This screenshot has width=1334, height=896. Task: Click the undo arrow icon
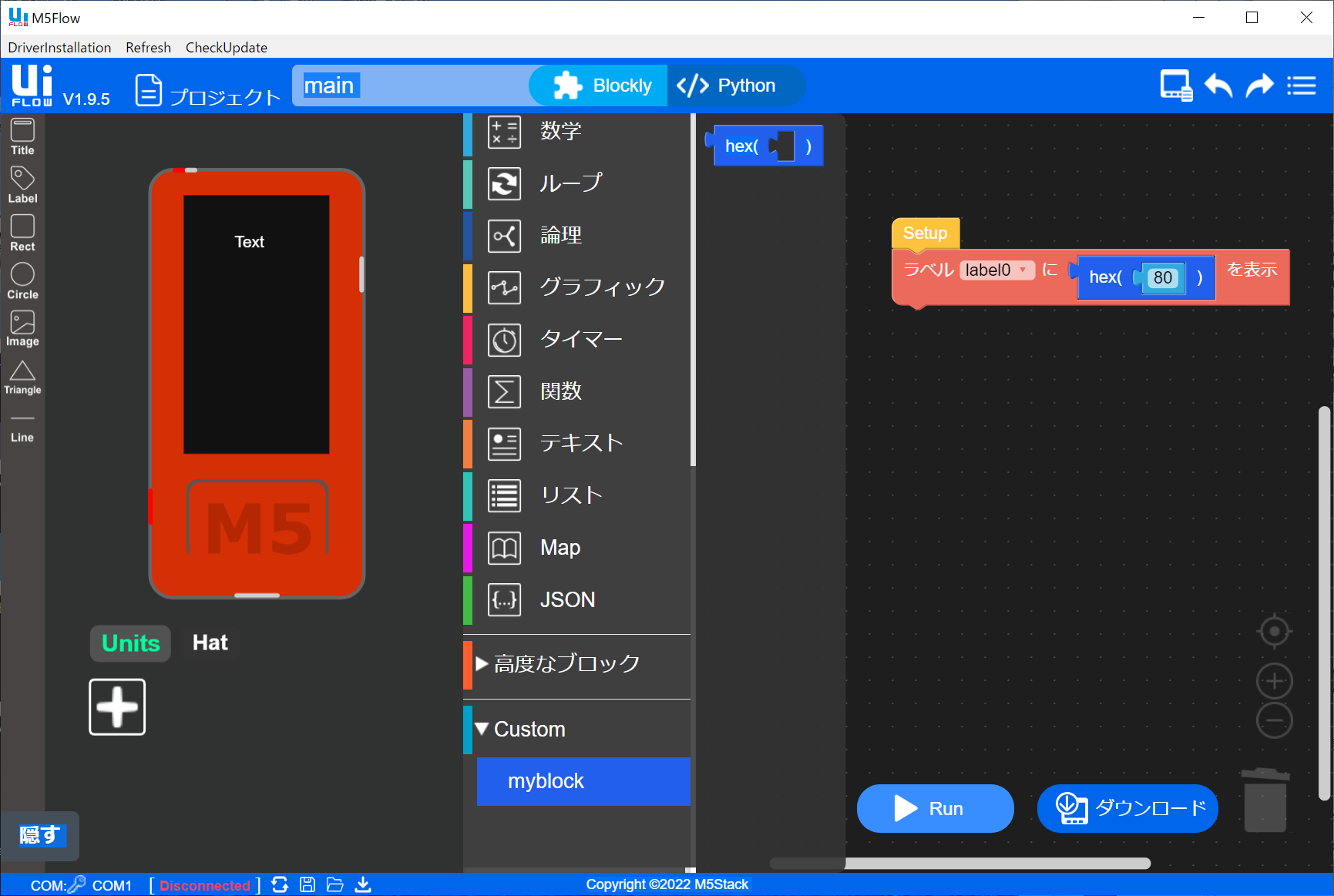point(1218,86)
